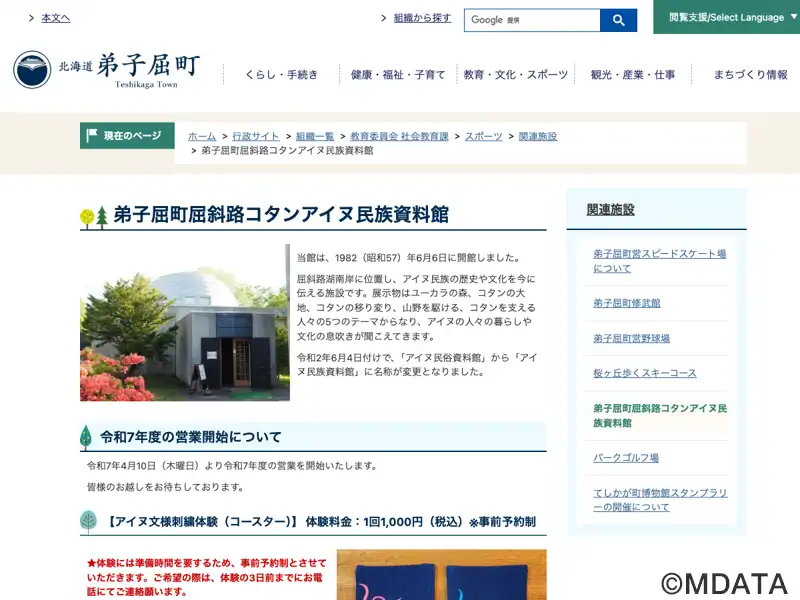This screenshot has height=600, width=800.
Task: Open the 組織から探す link
Action: tap(422, 18)
